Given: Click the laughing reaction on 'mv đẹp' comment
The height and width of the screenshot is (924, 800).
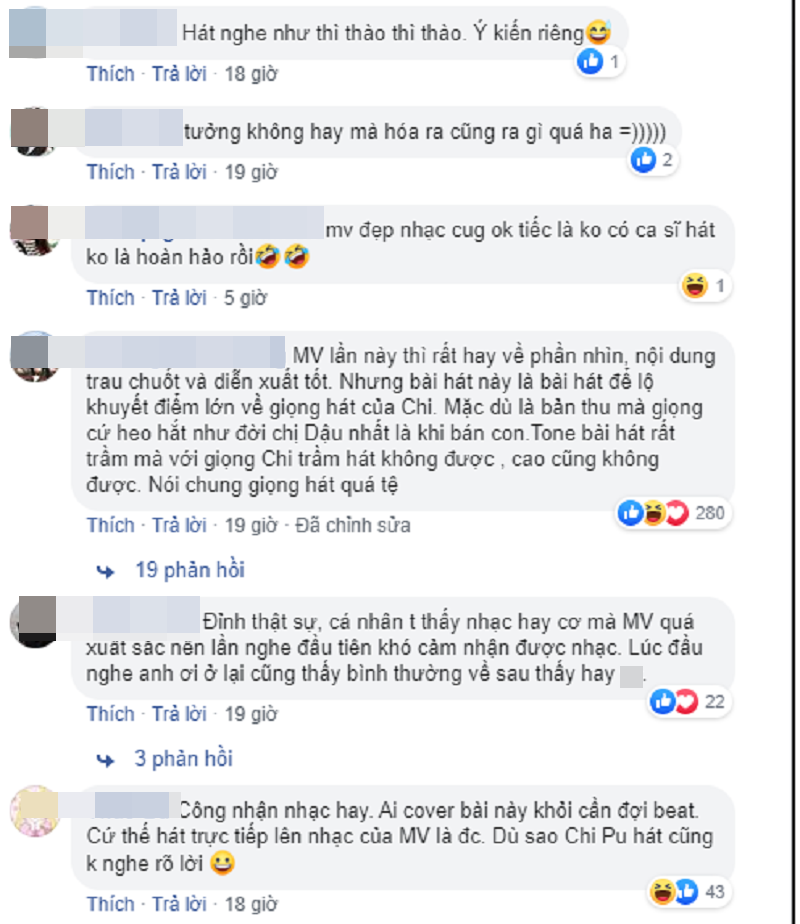Looking at the screenshot, I should click(695, 286).
